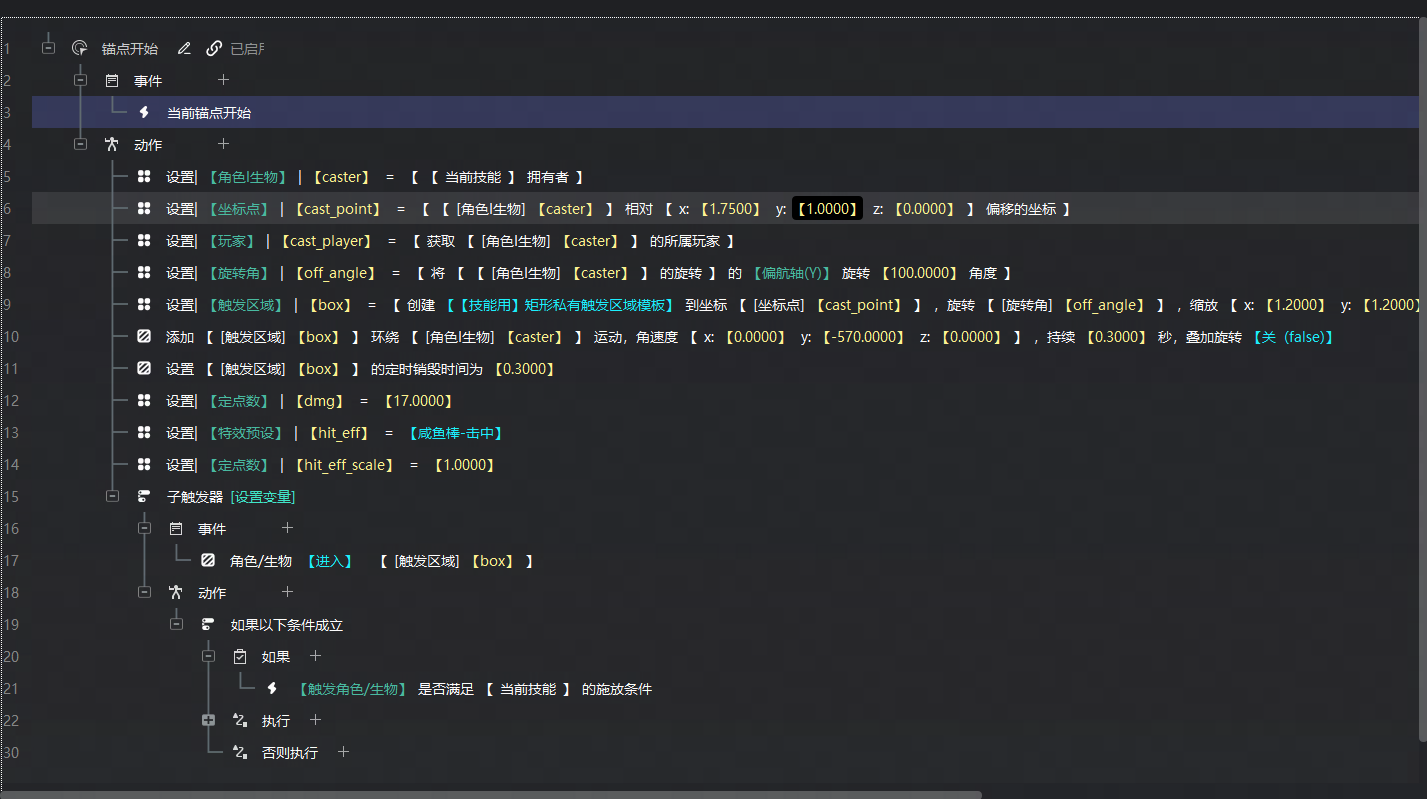
Task: Click the calendar icon of 子触发器's 事件 row
Action: click(x=176, y=528)
